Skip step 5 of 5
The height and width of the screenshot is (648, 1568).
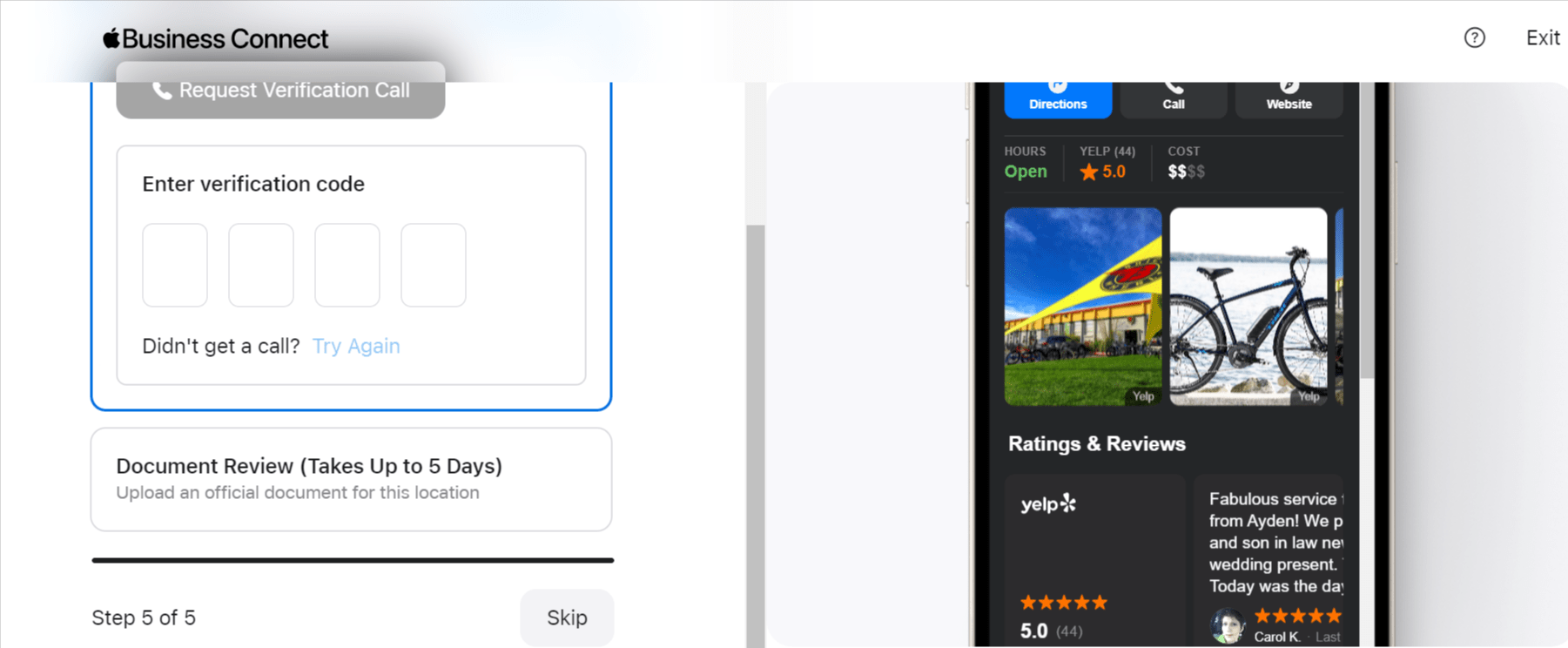point(567,618)
